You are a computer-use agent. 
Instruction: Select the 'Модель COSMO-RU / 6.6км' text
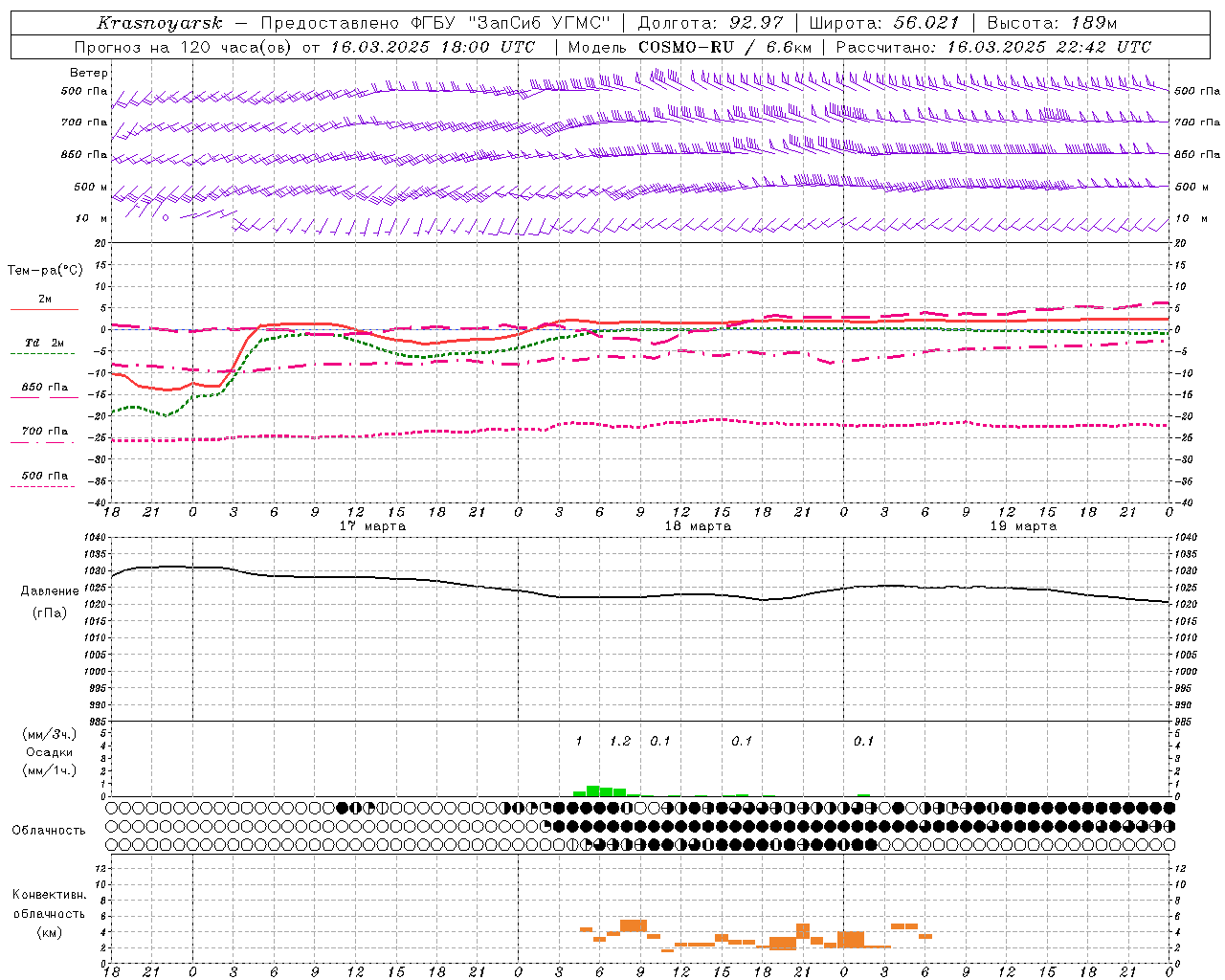coord(690,47)
